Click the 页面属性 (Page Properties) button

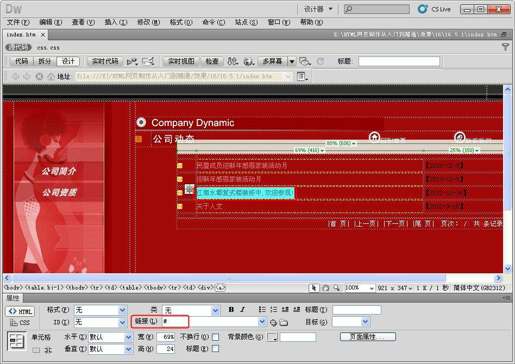(x=368, y=337)
